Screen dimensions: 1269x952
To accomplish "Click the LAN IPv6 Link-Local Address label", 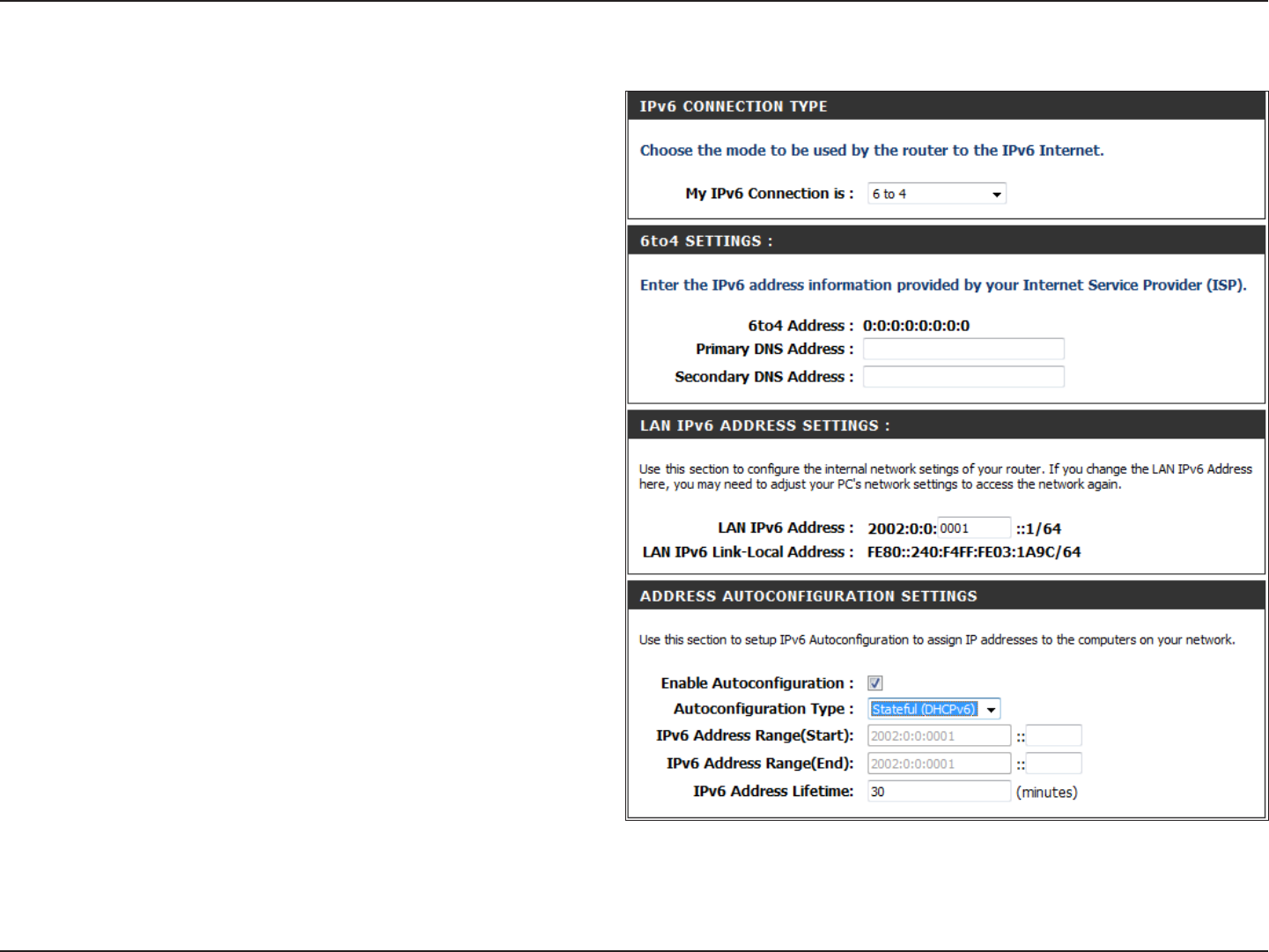I will coord(749,552).
